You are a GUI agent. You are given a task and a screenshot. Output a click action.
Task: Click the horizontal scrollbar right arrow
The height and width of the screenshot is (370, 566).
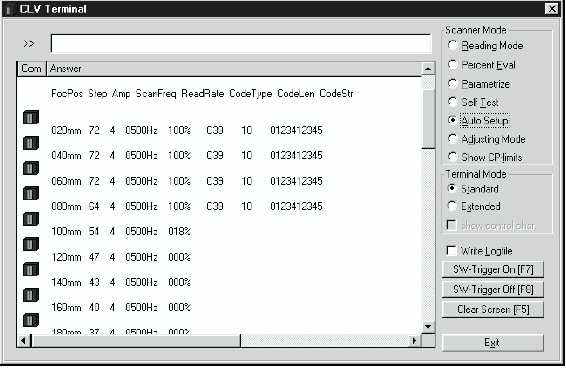414,340
